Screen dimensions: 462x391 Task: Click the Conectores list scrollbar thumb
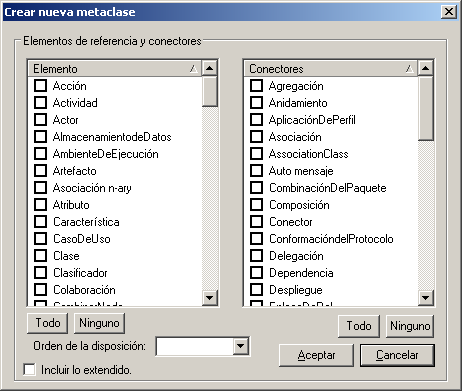[426, 108]
